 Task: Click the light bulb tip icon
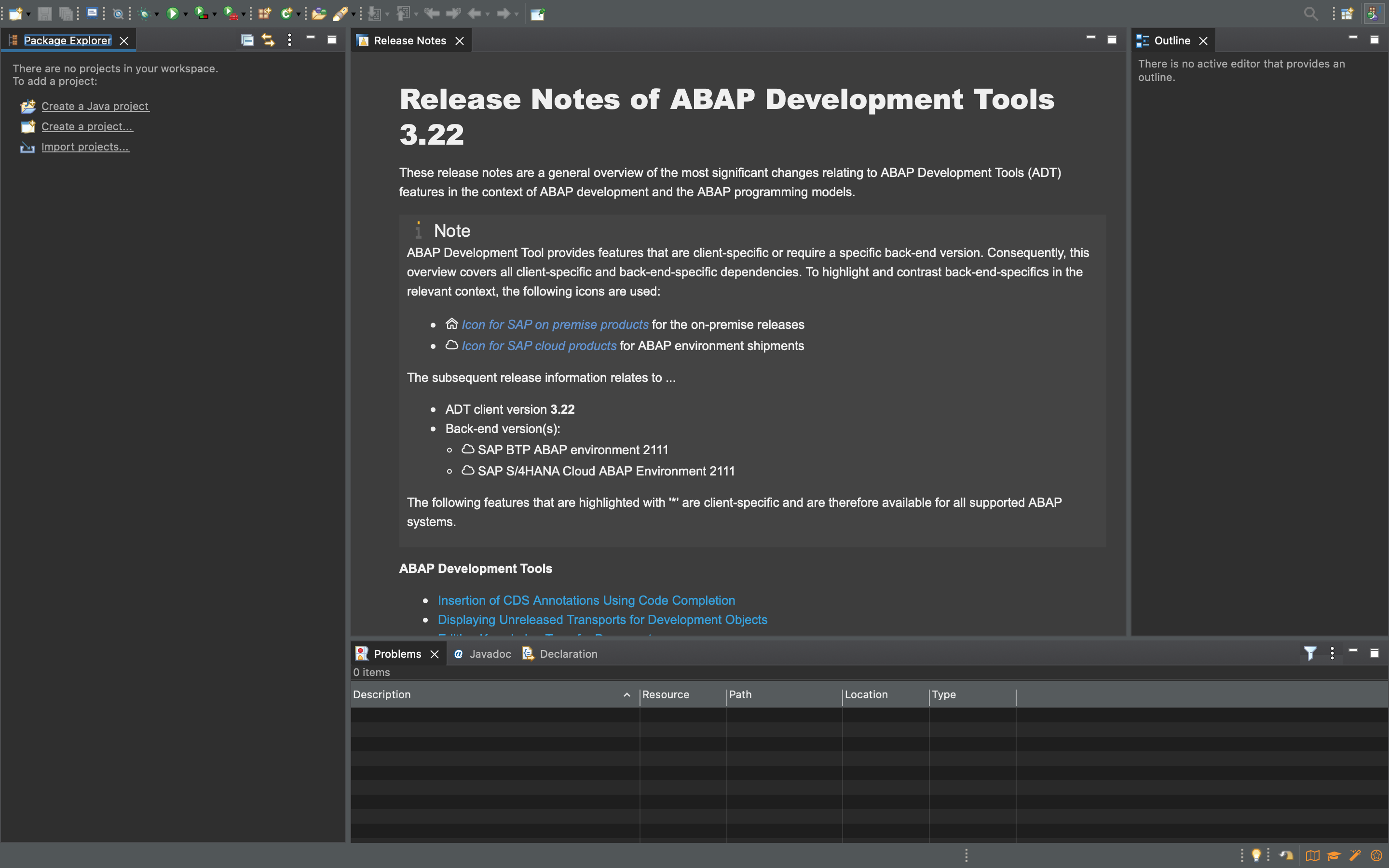(1256, 855)
